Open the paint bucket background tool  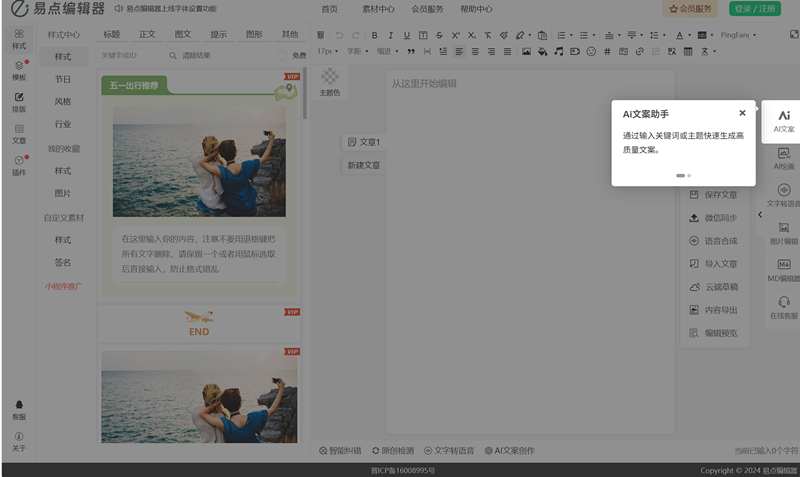pos(542,52)
